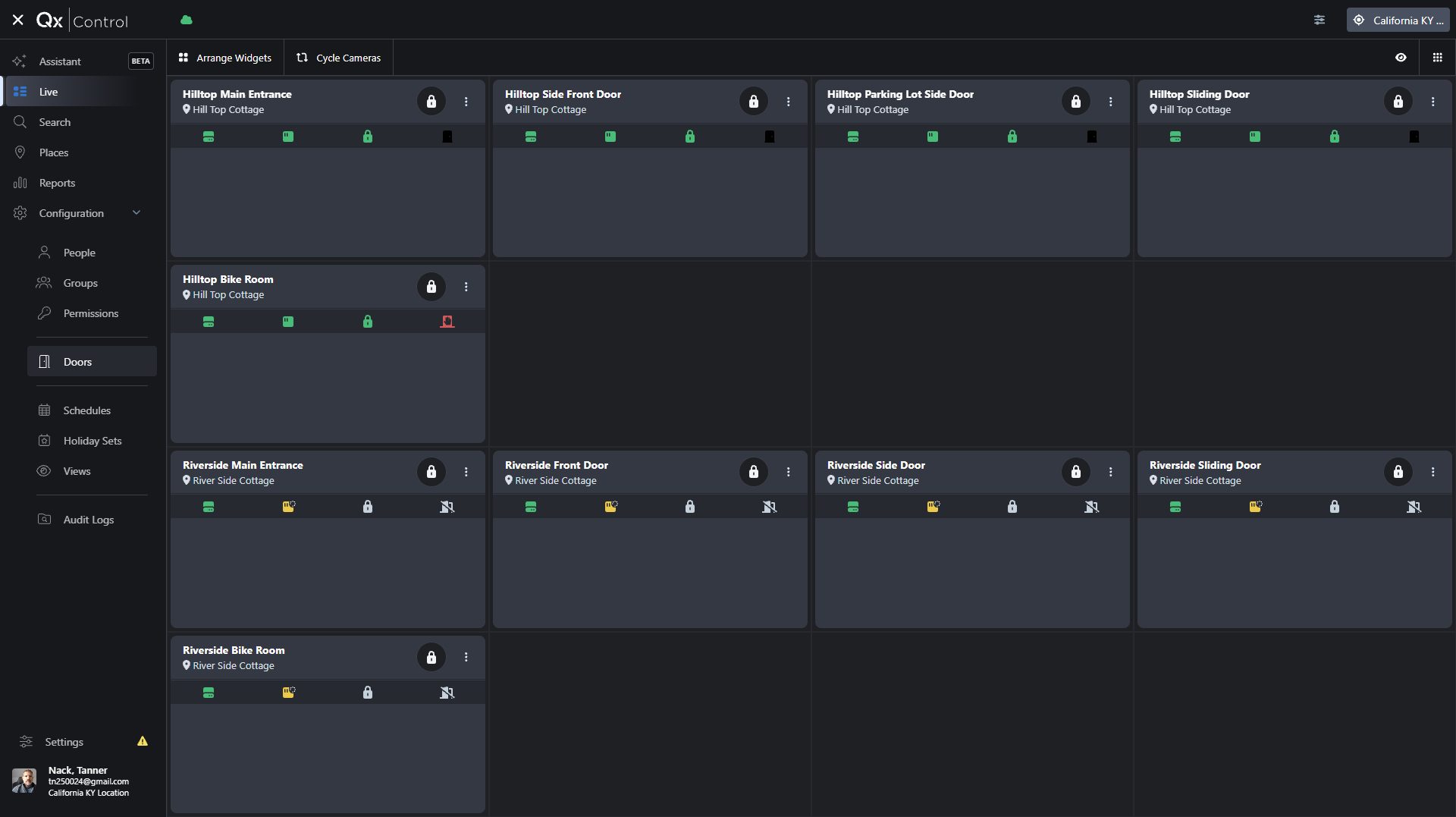The image size is (1456, 817).
Task: Click green lock status icon on Hilltop Sliding Door
Action: pyautogui.click(x=1335, y=137)
